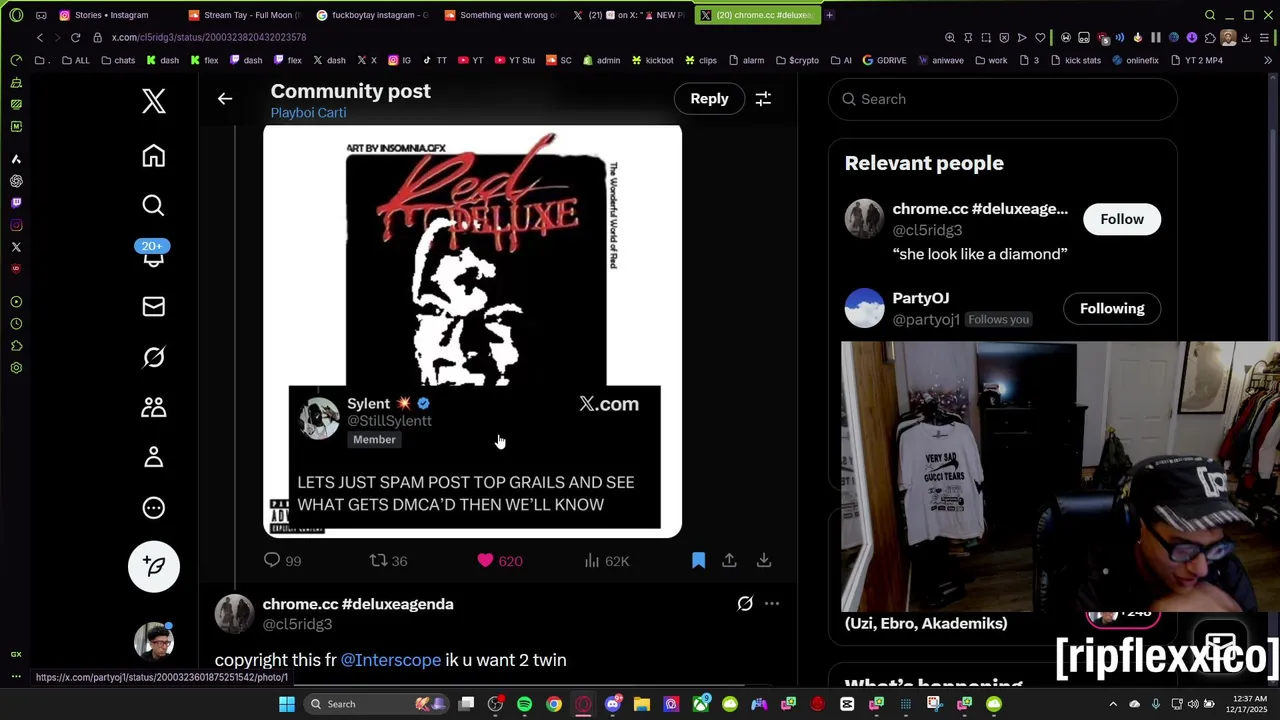This screenshot has height=720, width=1280.
Task: Click the compose Post feather button
Action: [x=153, y=566]
